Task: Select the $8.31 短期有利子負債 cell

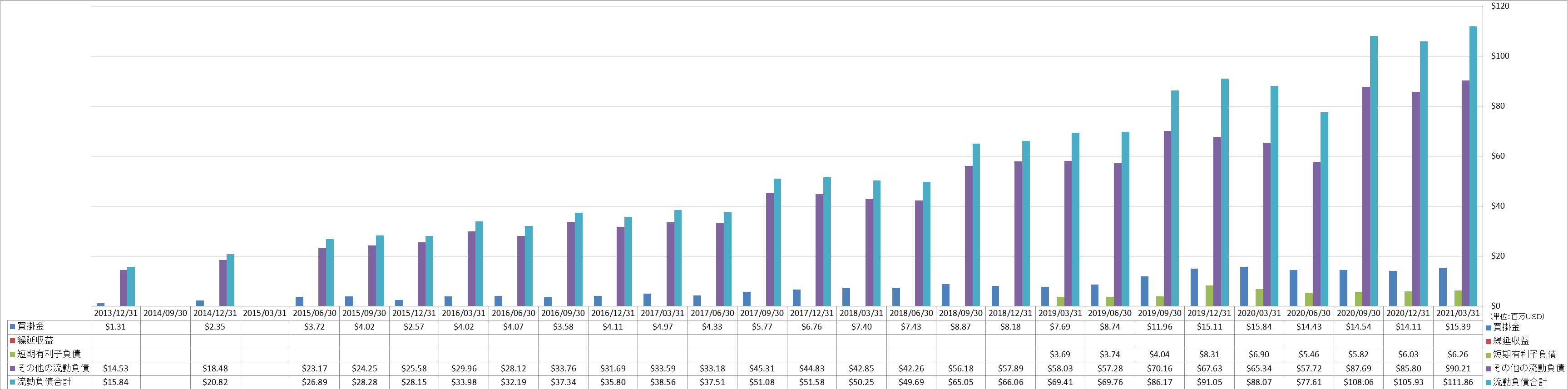Action: click(x=1209, y=355)
